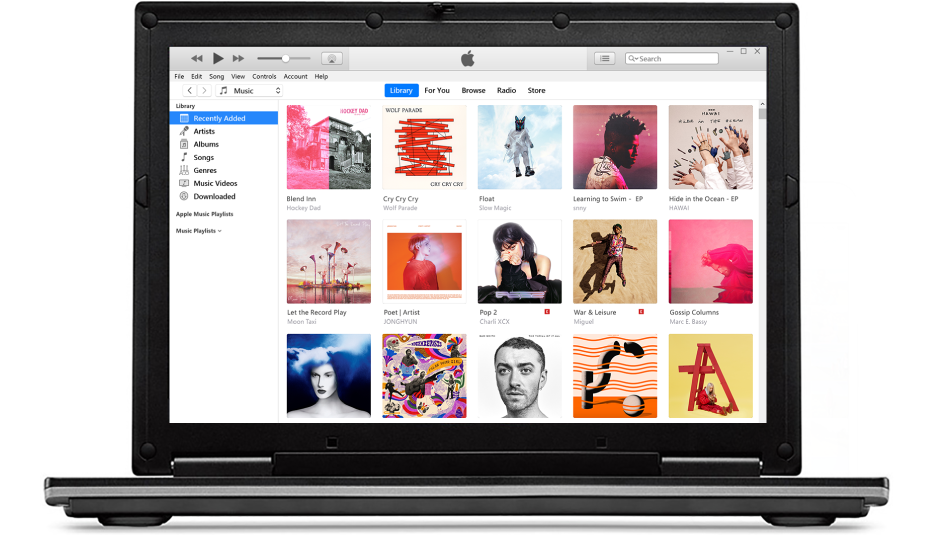The height and width of the screenshot is (535, 931).
Task: Open the orange wavy lines album cover
Action: click(x=615, y=376)
